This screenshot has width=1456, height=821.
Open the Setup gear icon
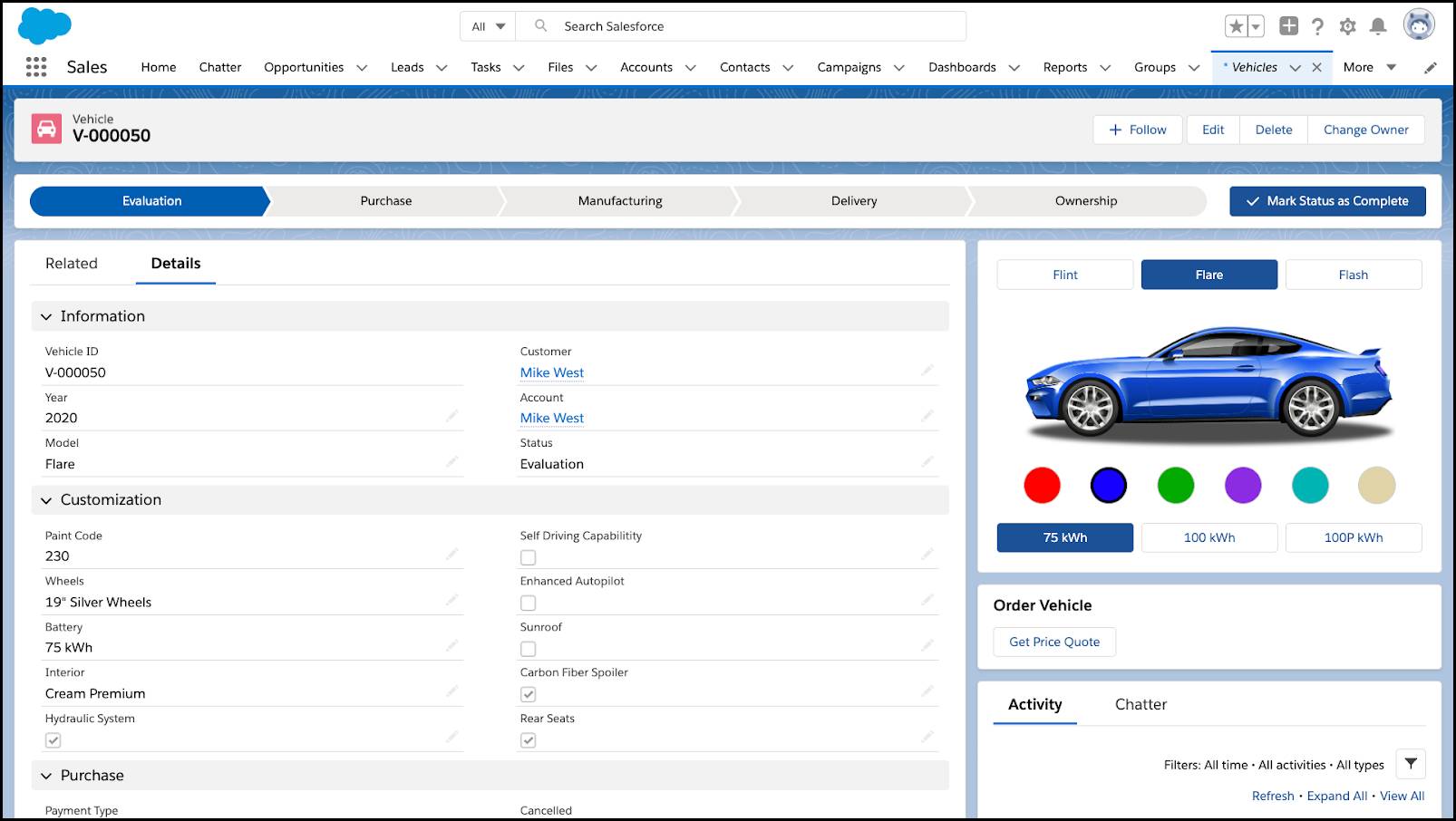pos(1348,26)
